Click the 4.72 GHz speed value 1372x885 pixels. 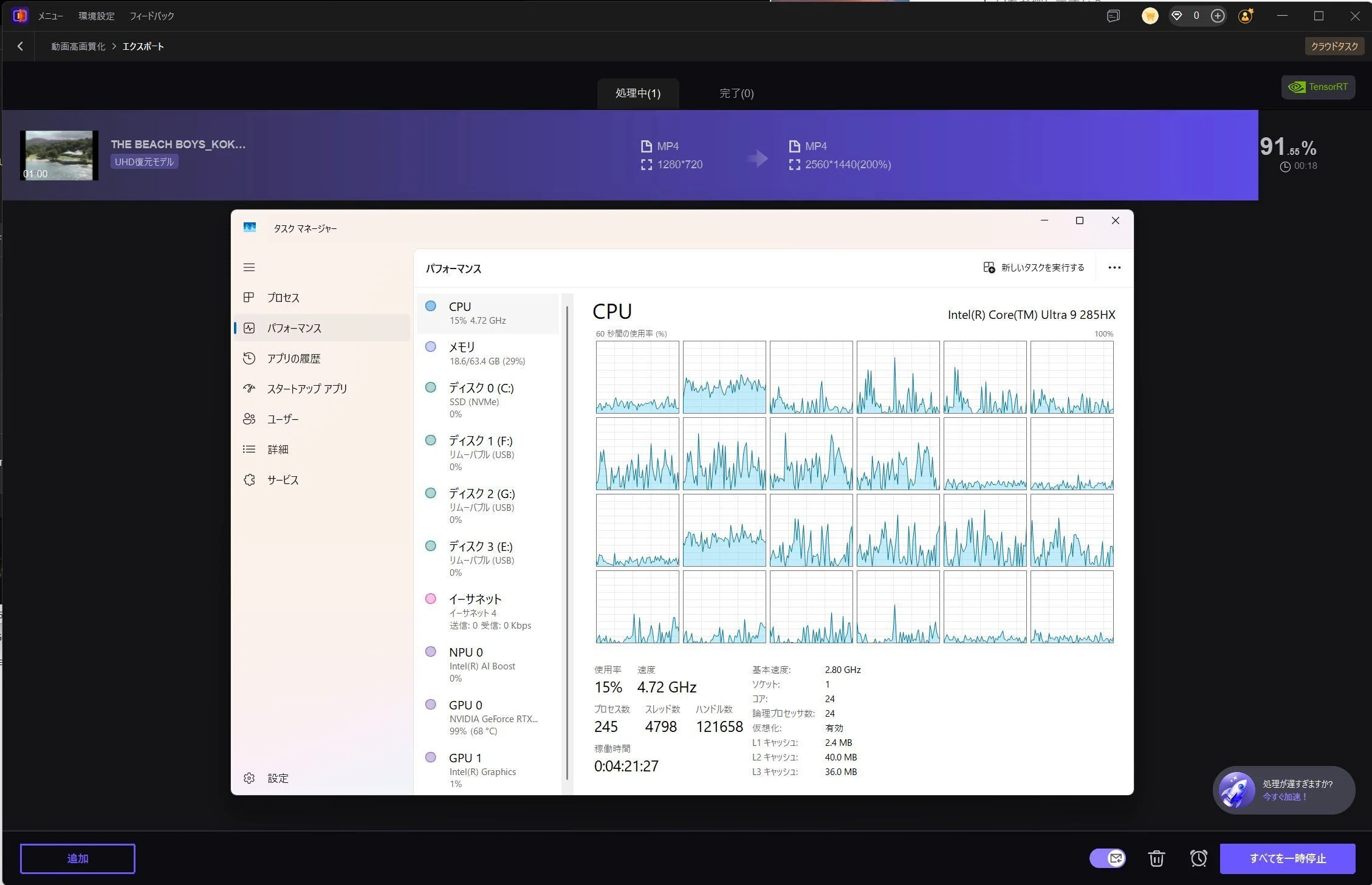pos(667,688)
